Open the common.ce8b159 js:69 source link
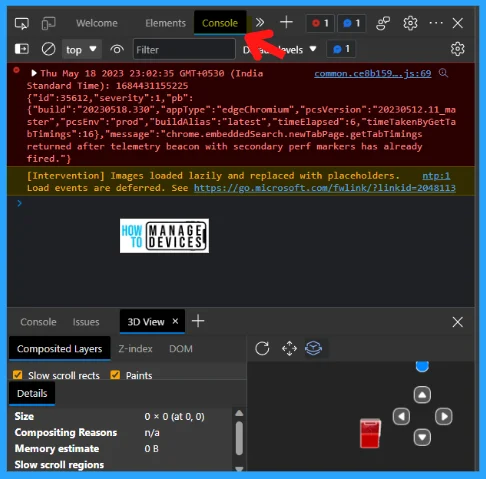Screen dimensions: 486x479 click(373, 73)
